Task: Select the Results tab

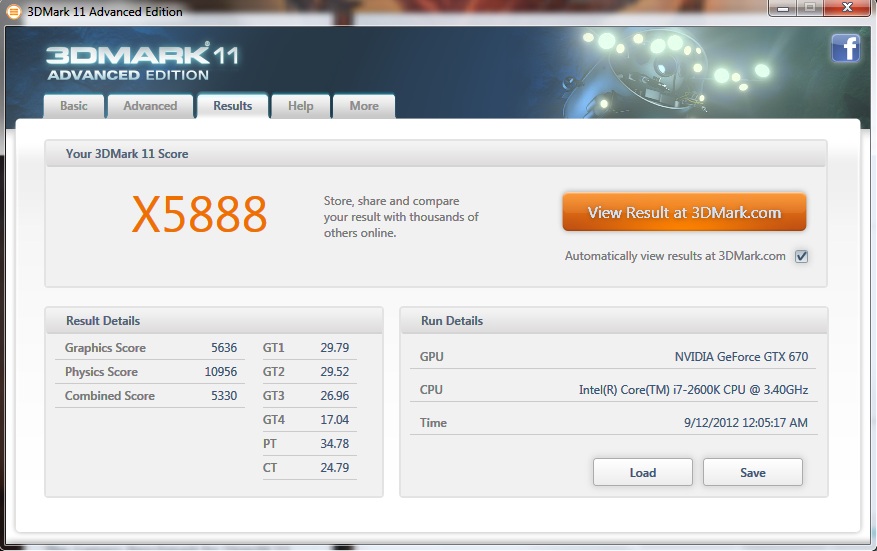Action: pos(233,106)
